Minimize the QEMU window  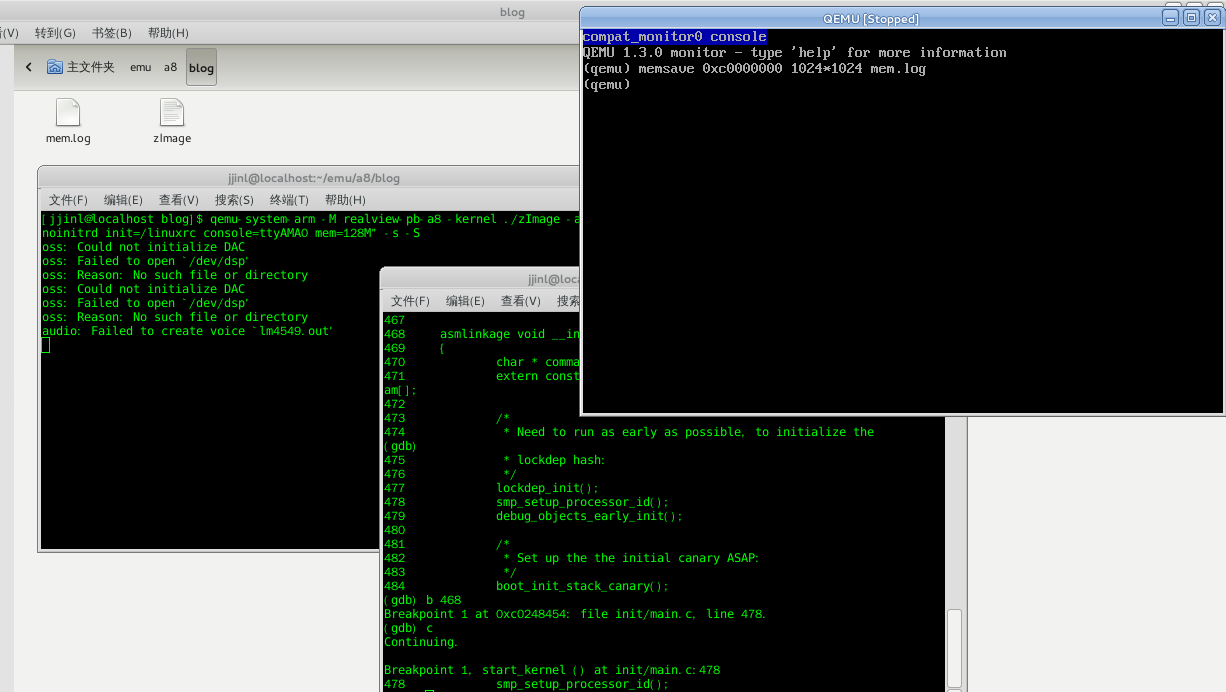pos(1172,17)
